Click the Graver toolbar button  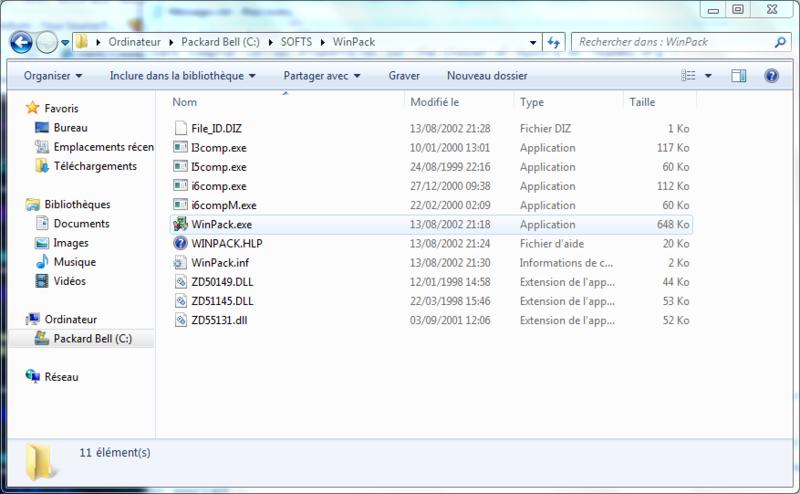pyautogui.click(x=404, y=76)
